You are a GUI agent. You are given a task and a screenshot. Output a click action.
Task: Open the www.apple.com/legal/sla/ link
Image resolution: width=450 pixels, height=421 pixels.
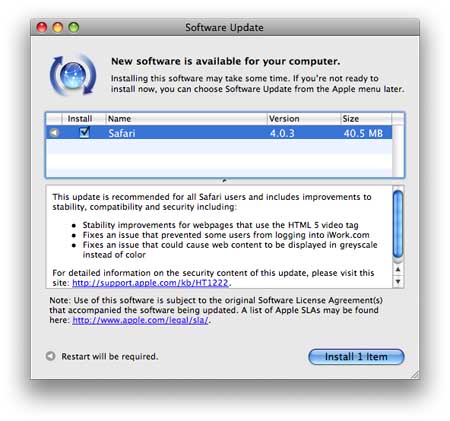coord(140,320)
